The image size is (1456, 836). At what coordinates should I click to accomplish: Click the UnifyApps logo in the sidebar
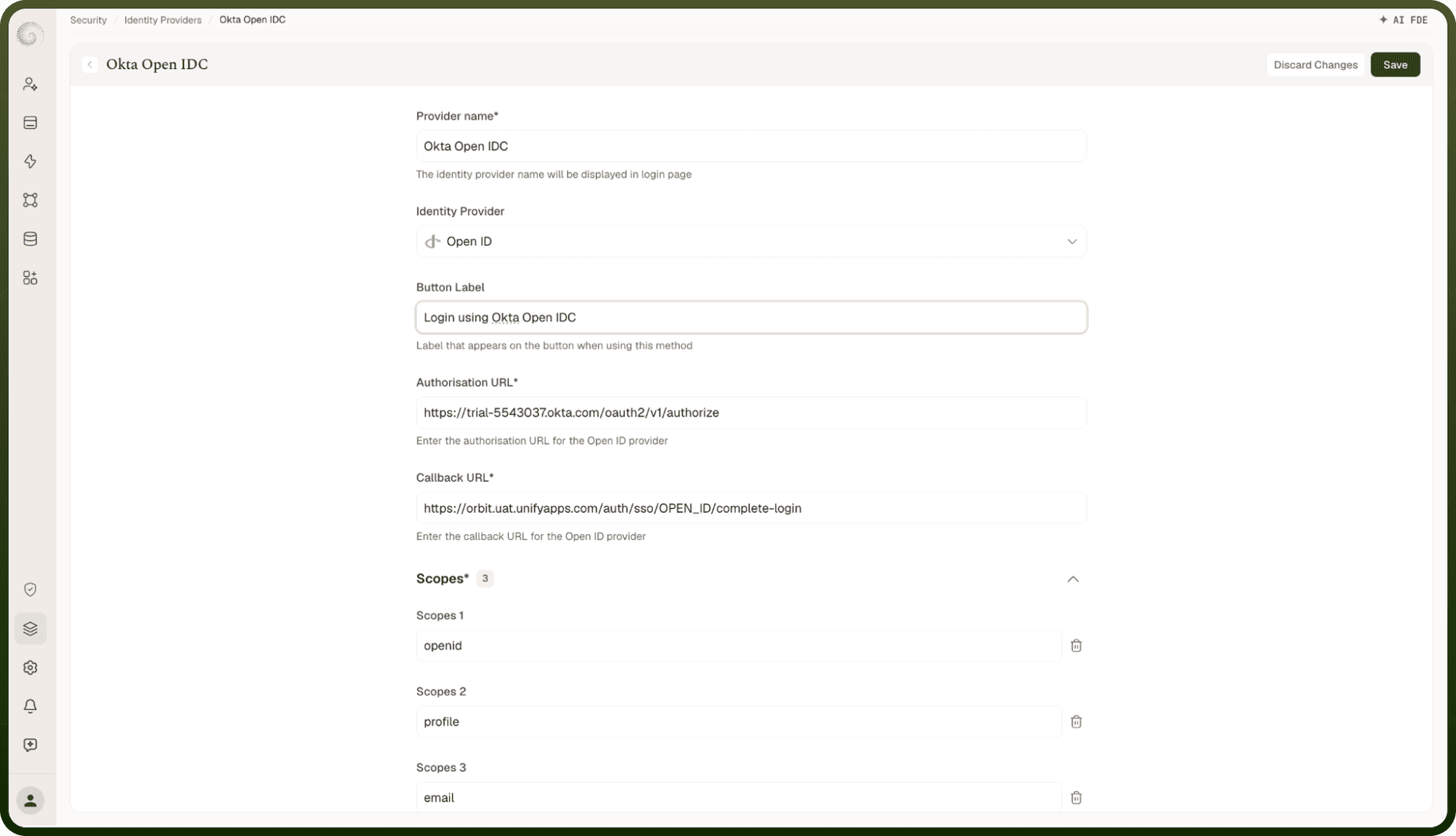[30, 34]
